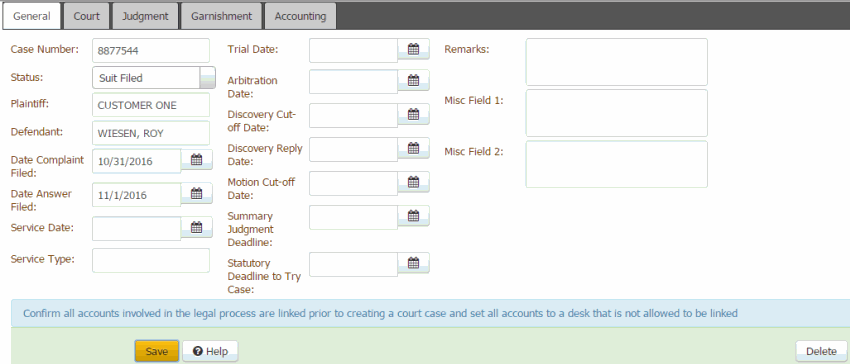
Task: Open calendar for Discovery Reply Date
Action: coord(414,148)
